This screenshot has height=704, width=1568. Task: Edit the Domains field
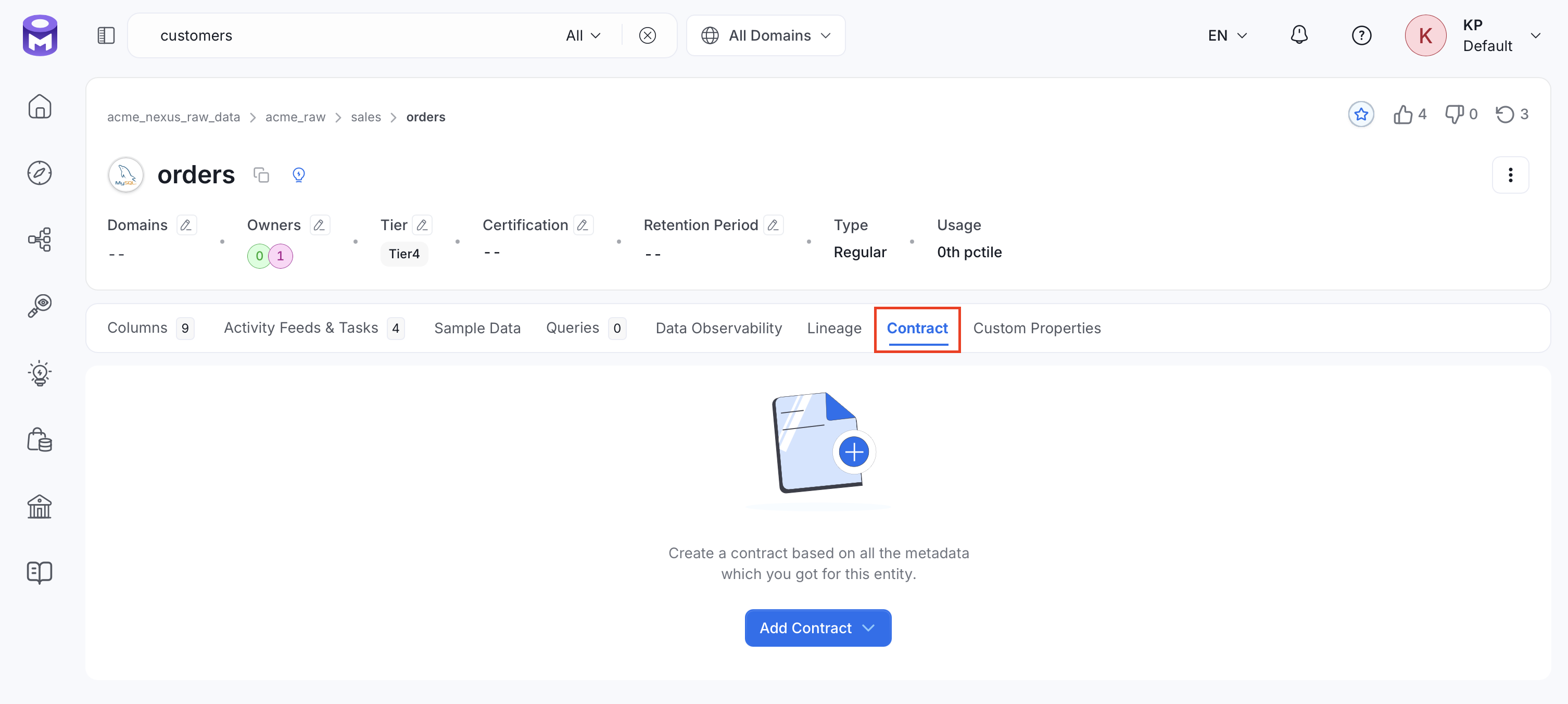coord(186,225)
